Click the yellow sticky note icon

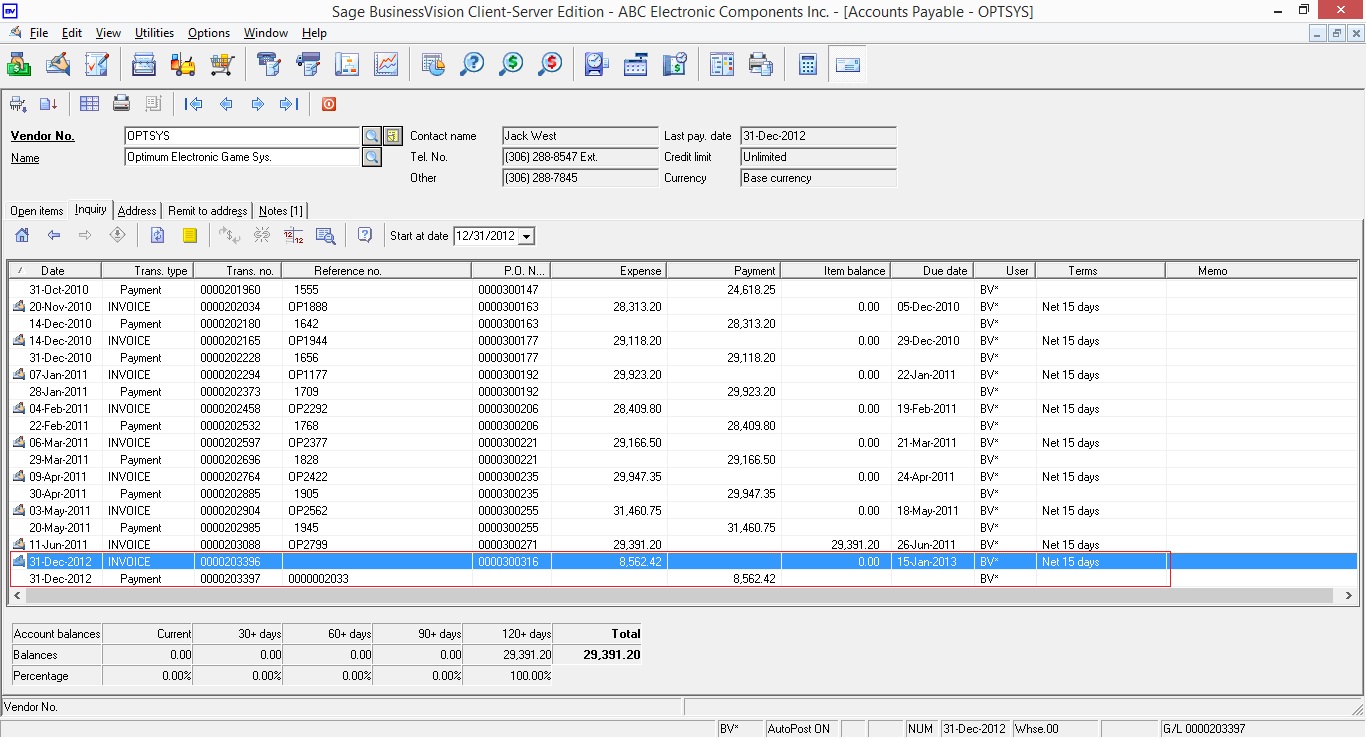coord(189,236)
